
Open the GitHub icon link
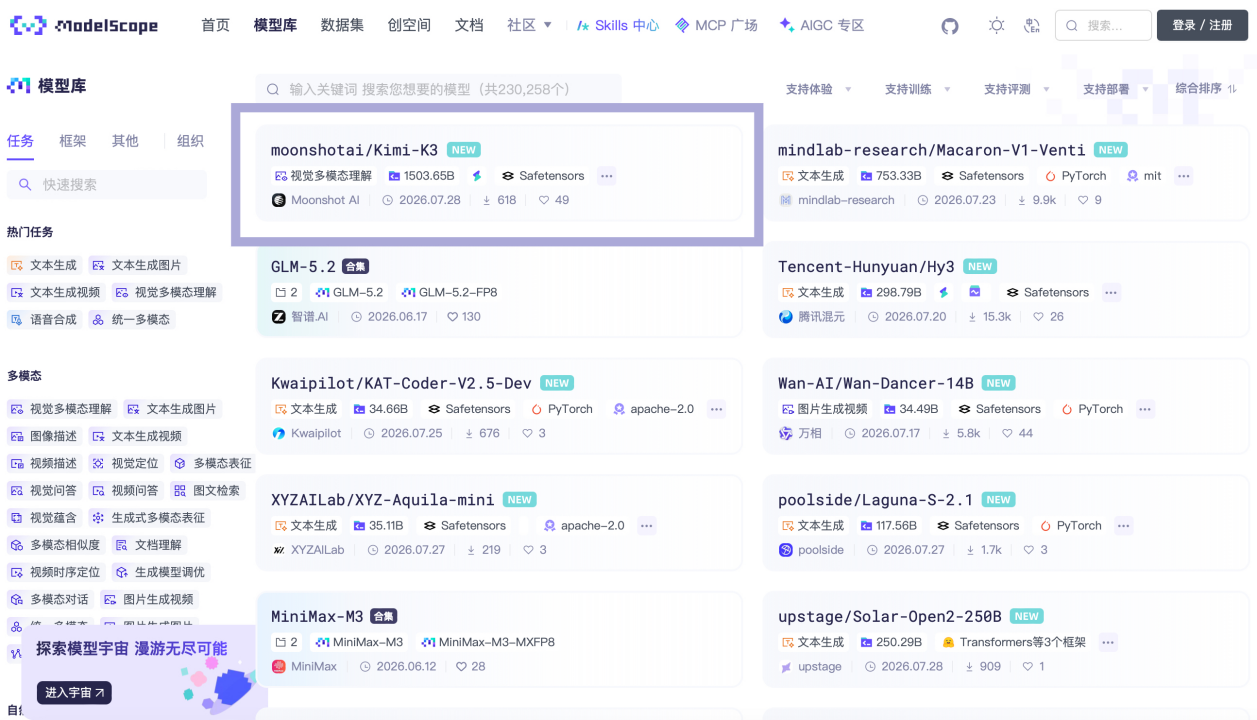(x=950, y=26)
